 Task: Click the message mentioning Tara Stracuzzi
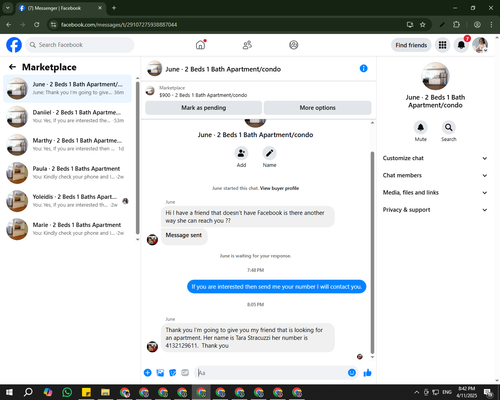pyautogui.click(x=248, y=338)
